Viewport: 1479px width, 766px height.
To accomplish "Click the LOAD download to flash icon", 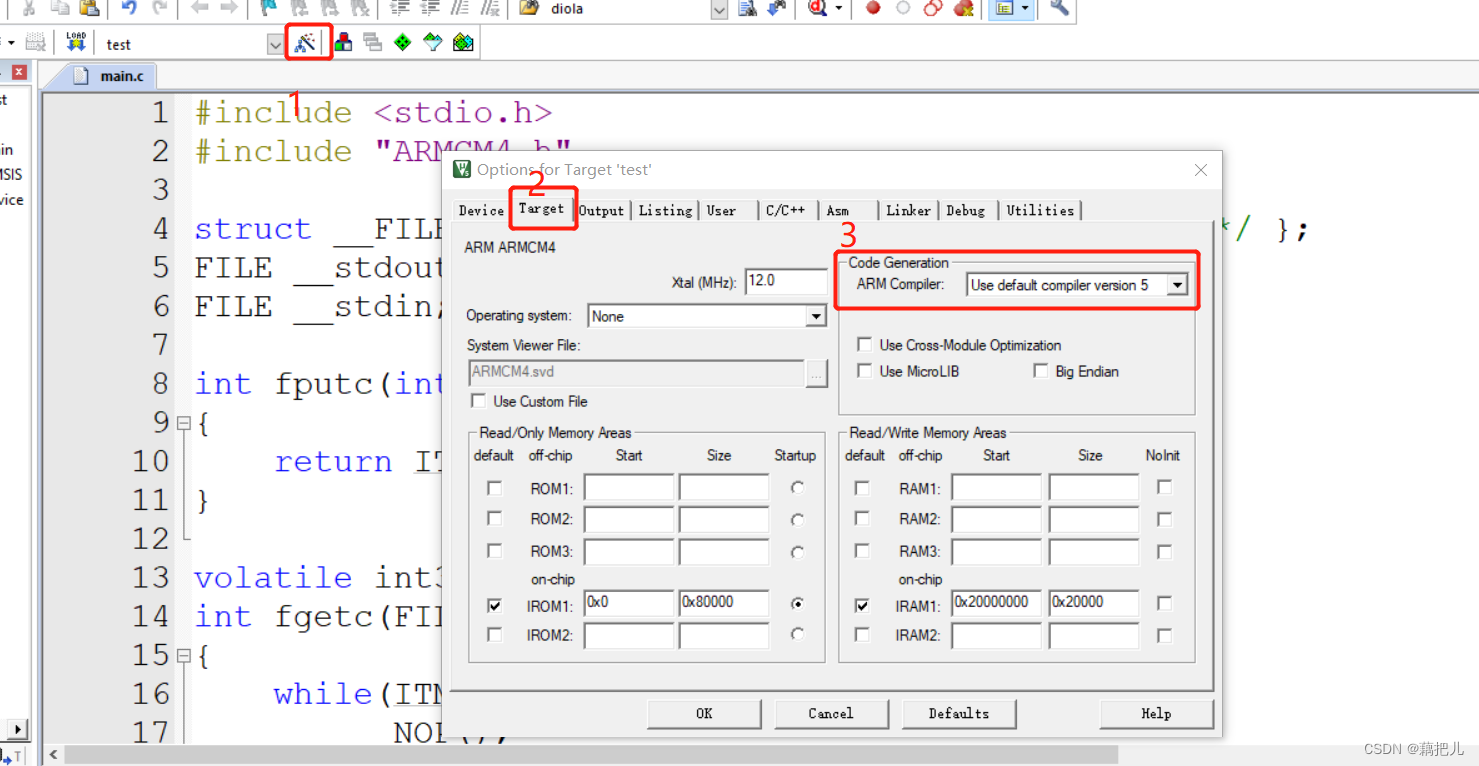I will pyautogui.click(x=76, y=42).
